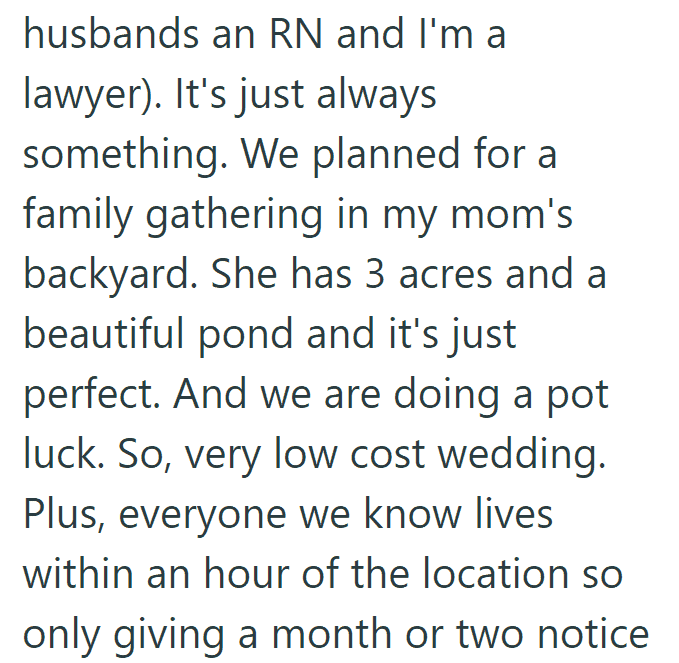This screenshot has height=663, width=679.
Task: Click the word 'perfect' at line start
Action: pyautogui.click(x=91, y=395)
